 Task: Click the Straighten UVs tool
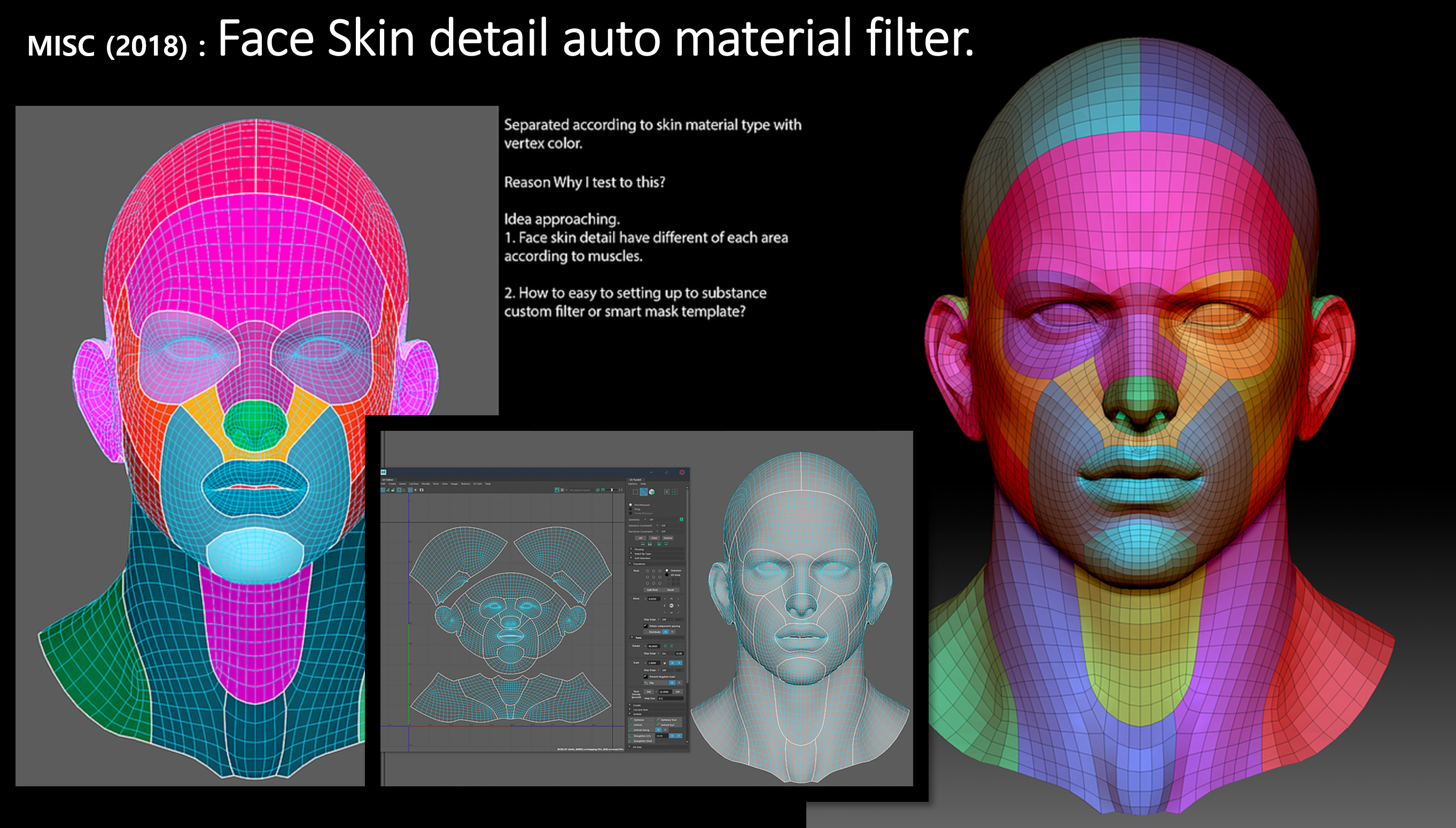click(642, 736)
